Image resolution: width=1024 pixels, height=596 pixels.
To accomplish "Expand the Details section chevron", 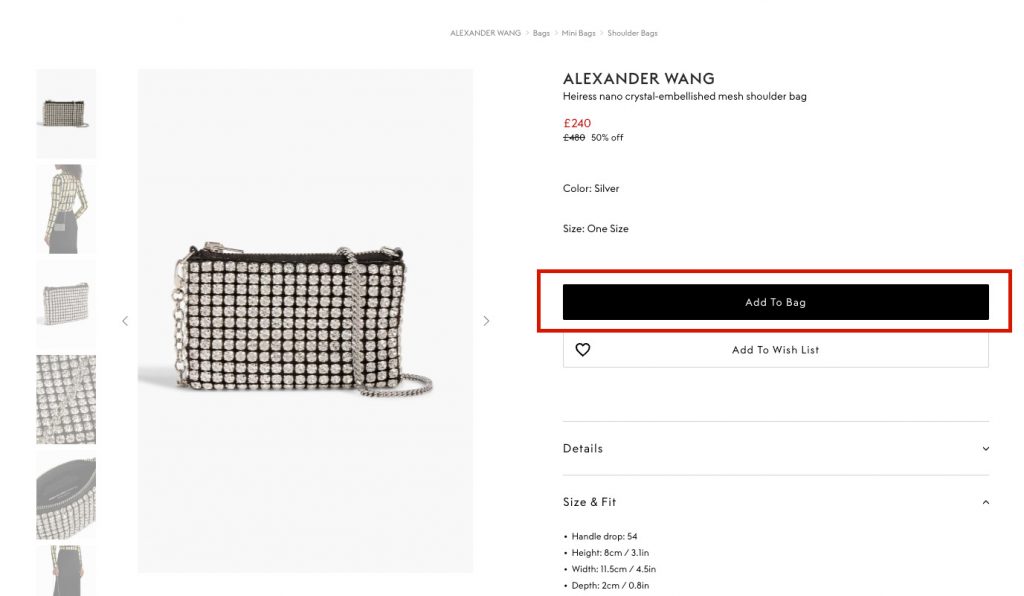I will pyautogui.click(x=985, y=449).
